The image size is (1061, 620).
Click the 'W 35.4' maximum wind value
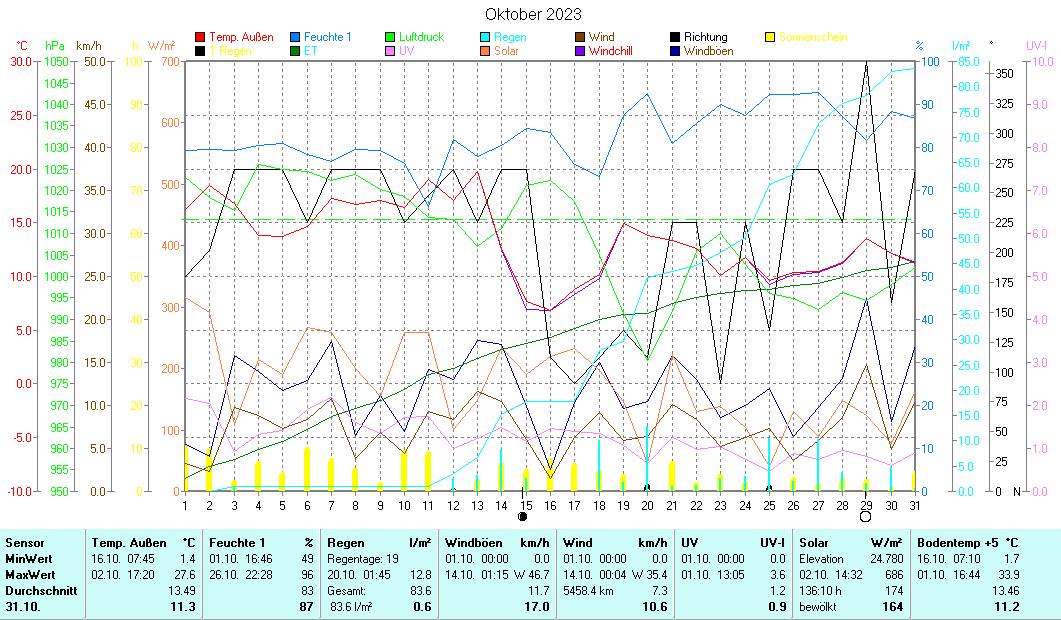click(x=650, y=575)
